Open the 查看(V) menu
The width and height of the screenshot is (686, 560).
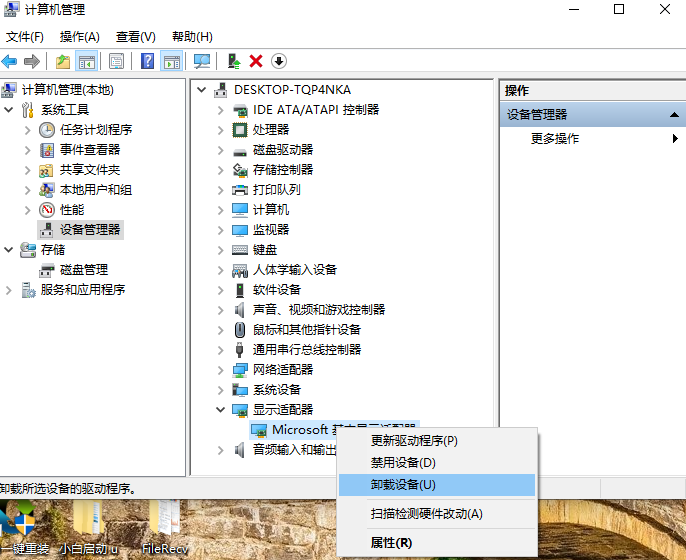point(135,37)
